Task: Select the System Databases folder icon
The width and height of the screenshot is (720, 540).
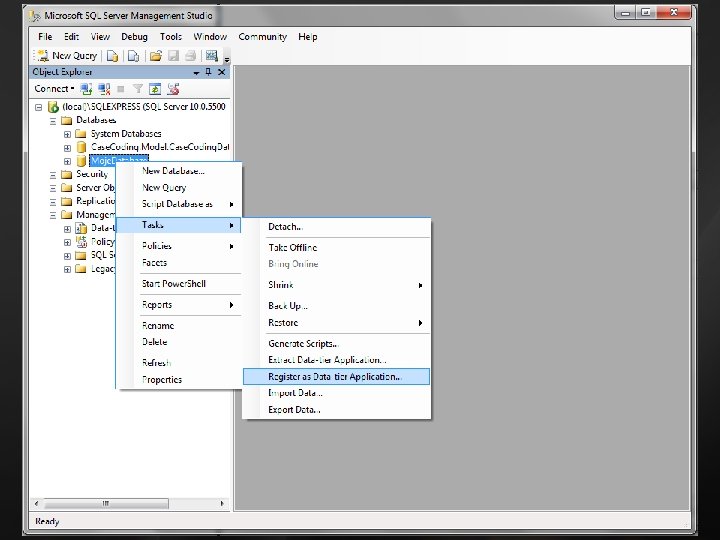Action: 81,134
